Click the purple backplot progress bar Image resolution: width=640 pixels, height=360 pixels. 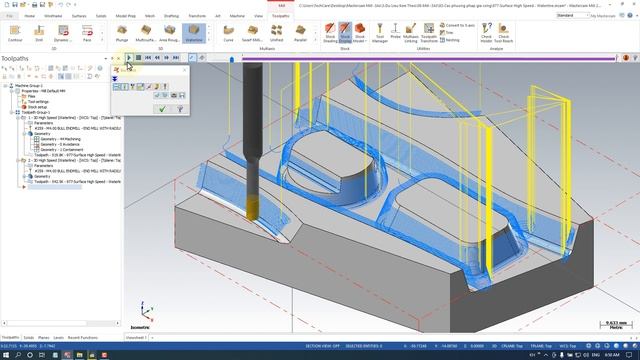pyautogui.click(x=429, y=59)
